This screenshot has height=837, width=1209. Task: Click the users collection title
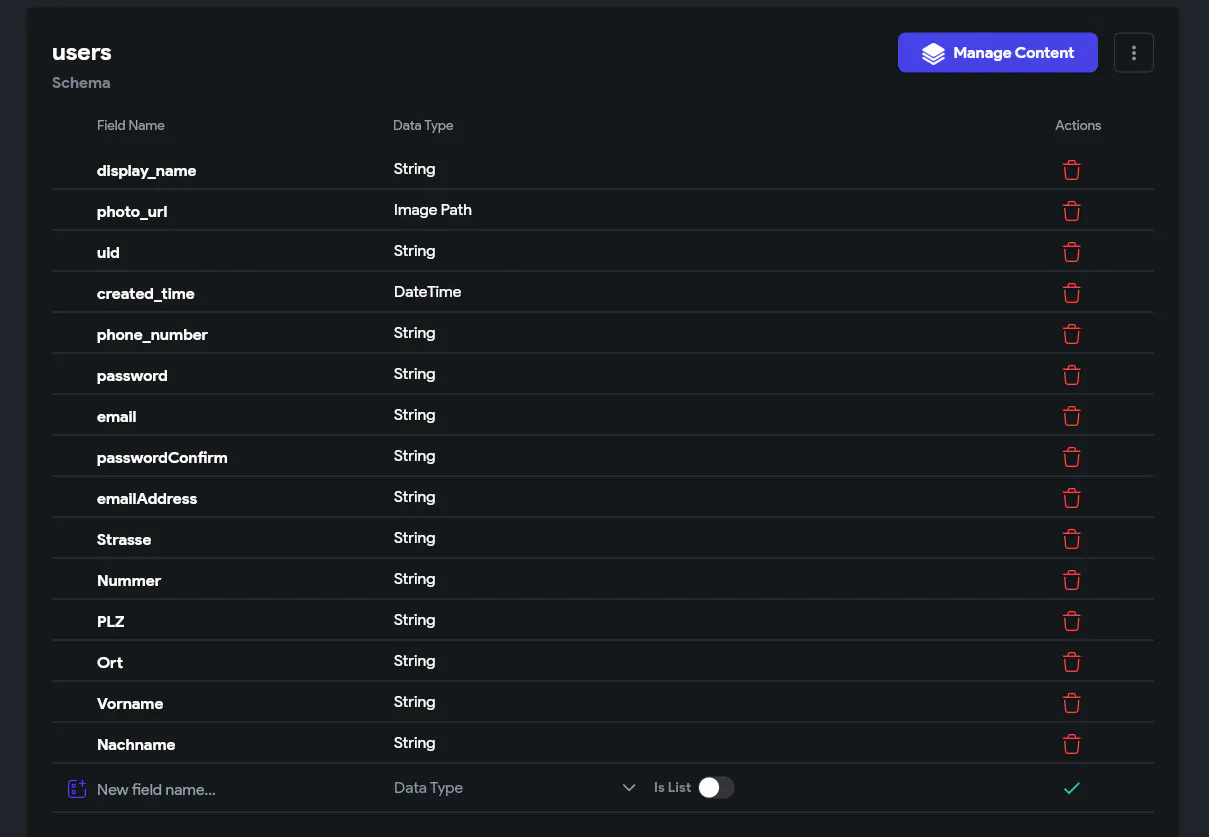(x=82, y=53)
